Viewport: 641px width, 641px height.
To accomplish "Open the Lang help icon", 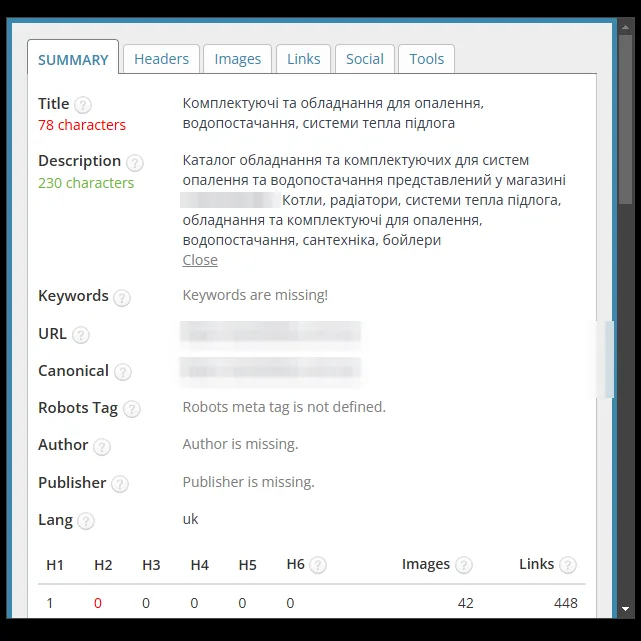I will point(86,521).
